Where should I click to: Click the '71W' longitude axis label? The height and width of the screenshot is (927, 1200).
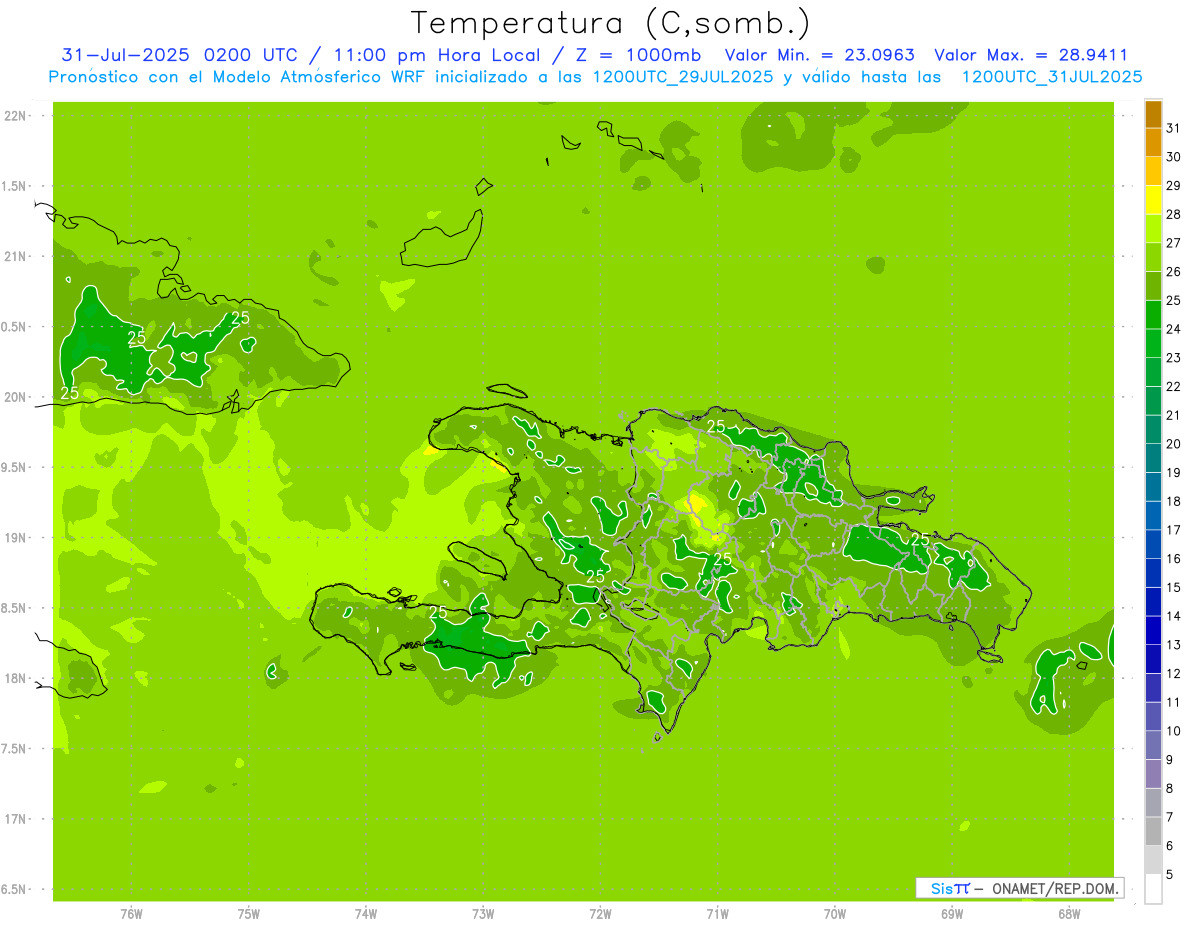717,914
